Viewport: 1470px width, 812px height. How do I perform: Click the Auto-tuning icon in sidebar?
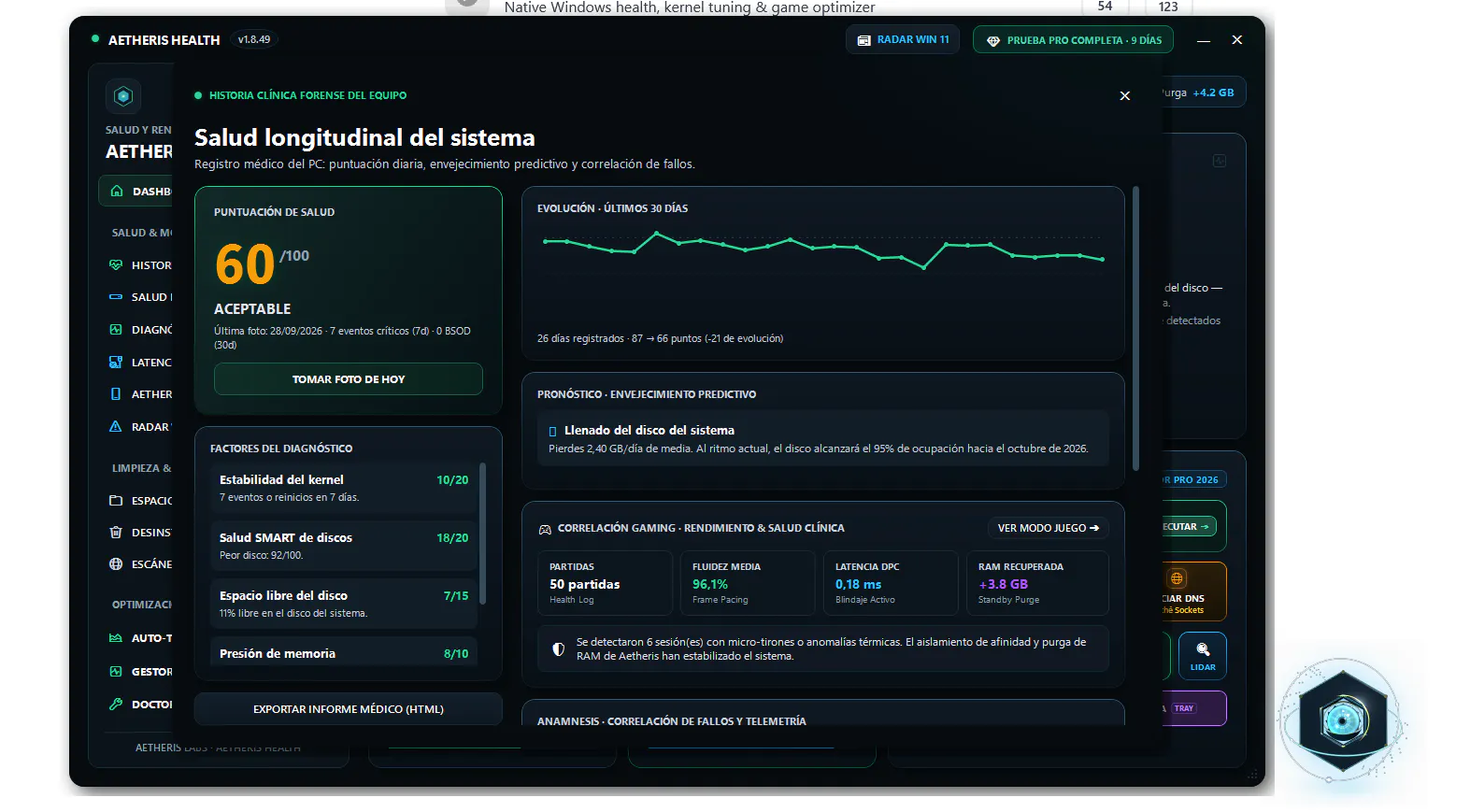[116, 638]
